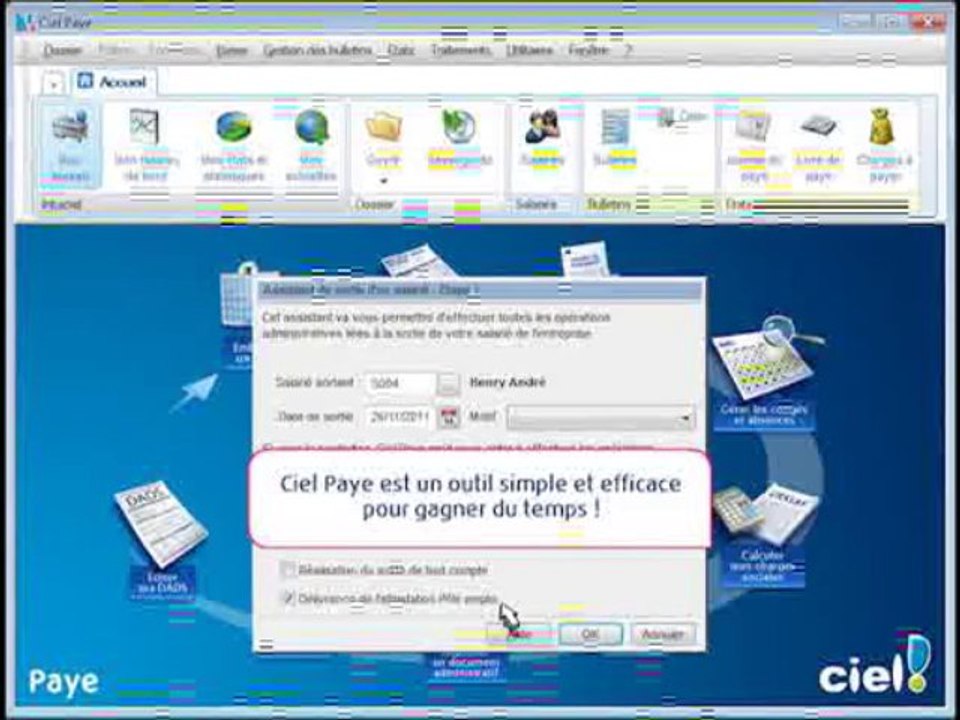960x720 pixels.
Task: Click the Aide button in dialog
Action: 520,634
